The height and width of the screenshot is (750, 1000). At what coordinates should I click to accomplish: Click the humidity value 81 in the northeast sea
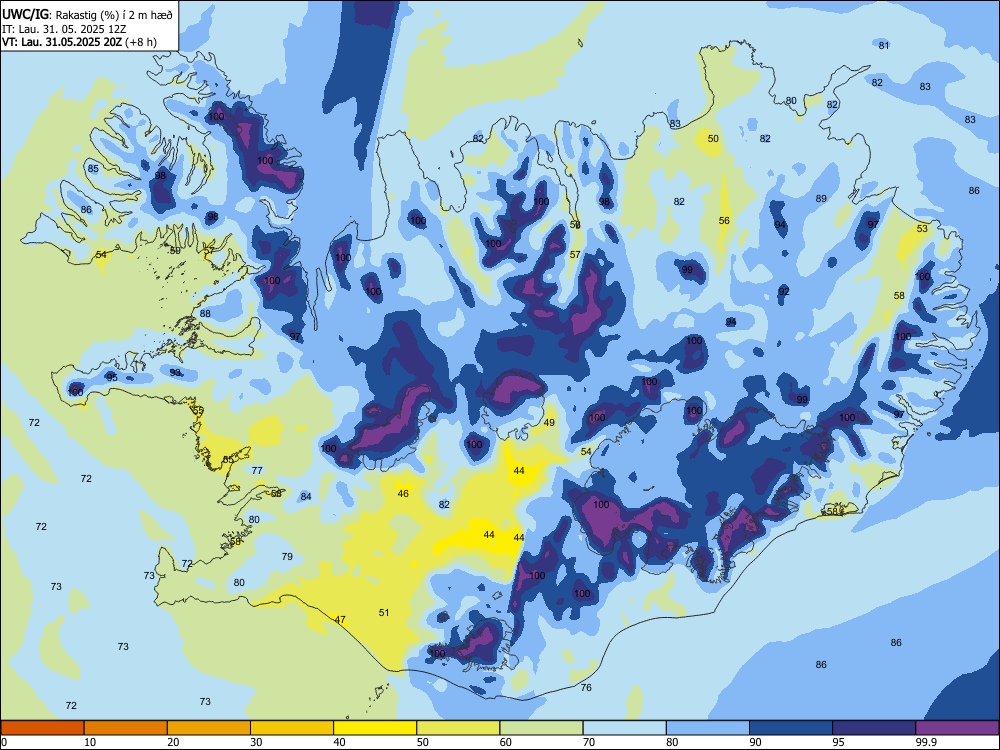pos(884,45)
